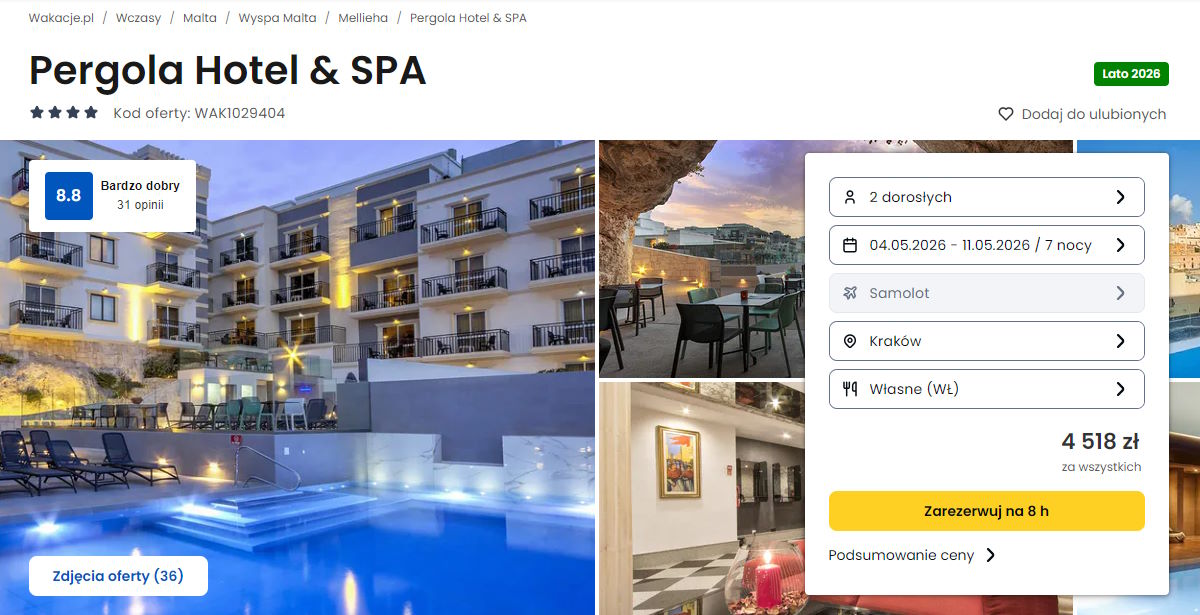Open the Wczasy breadcrumb link
Screen dimensions: 1200x615
click(x=138, y=18)
